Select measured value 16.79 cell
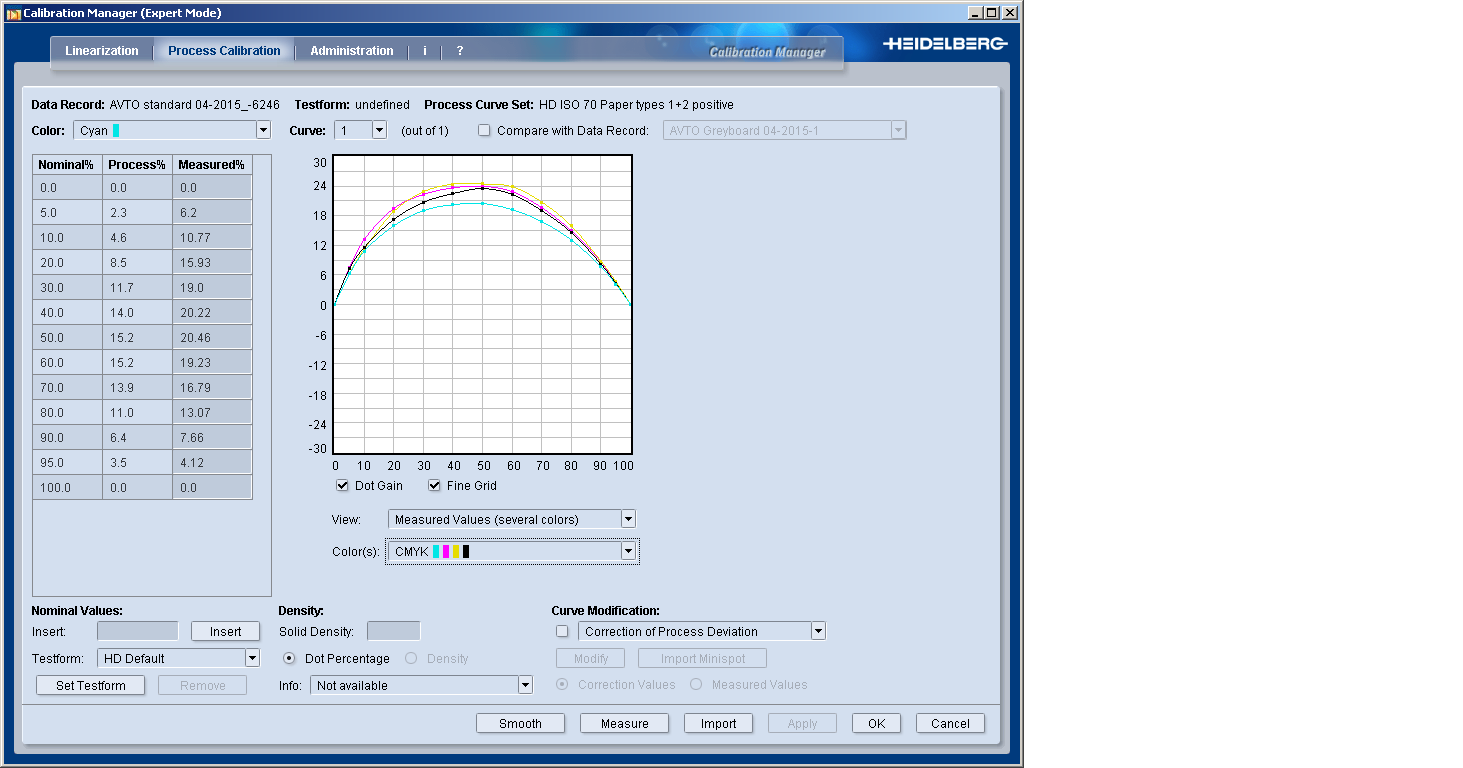The height and width of the screenshot is (768, 1463). pos(212,387)
